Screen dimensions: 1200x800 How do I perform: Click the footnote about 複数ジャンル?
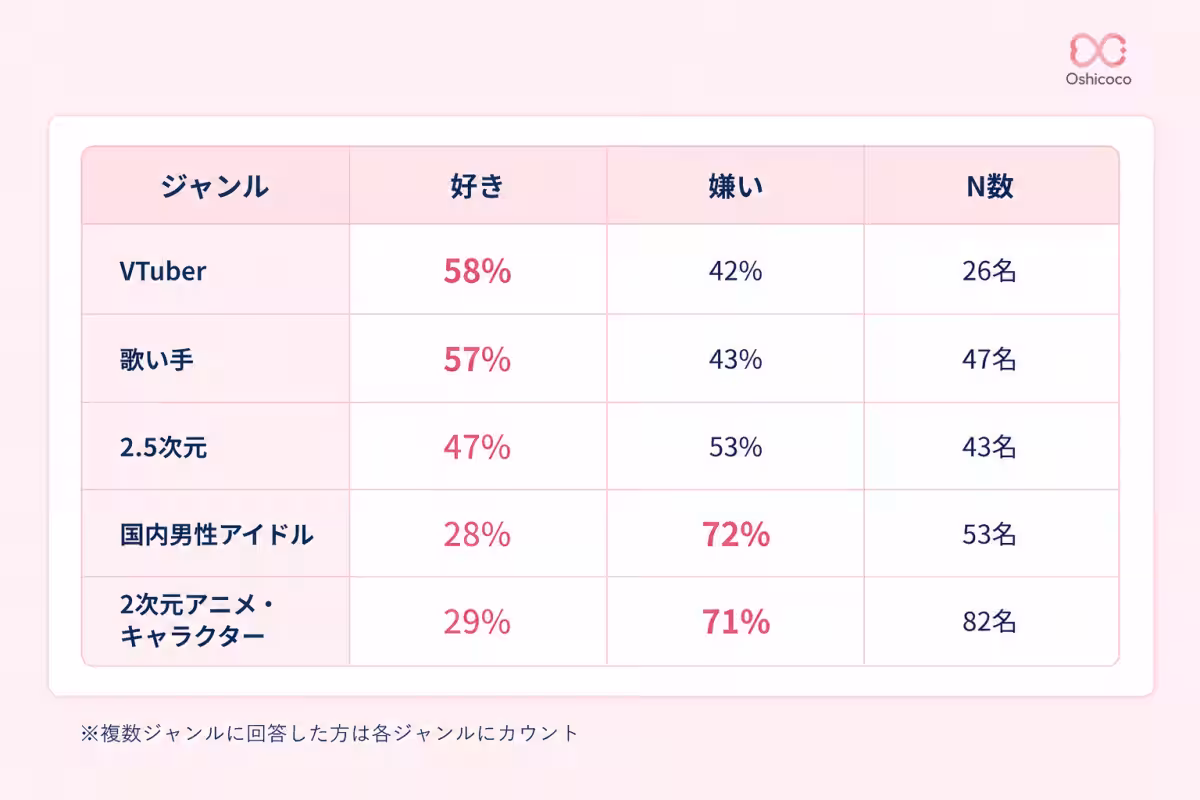click(x=329, y=733)
